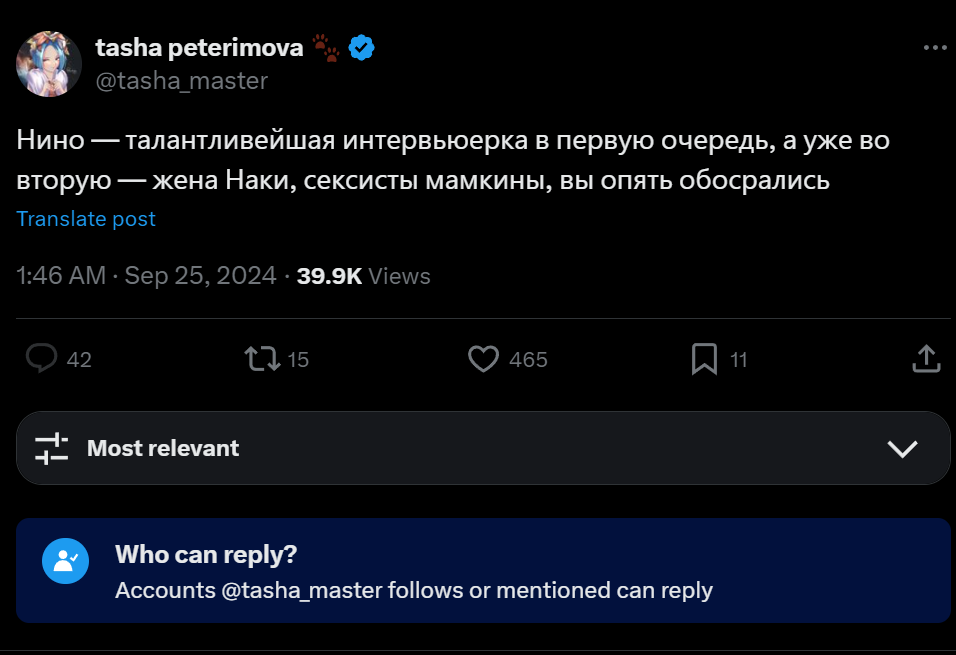Bookmark the post

click(704, 359)
